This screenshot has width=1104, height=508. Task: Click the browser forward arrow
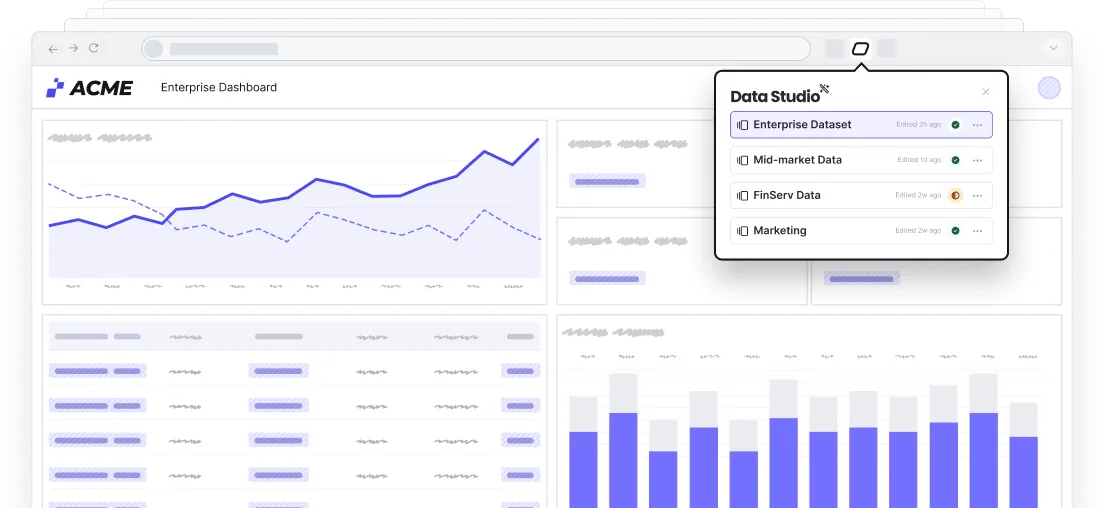[73, 49]
